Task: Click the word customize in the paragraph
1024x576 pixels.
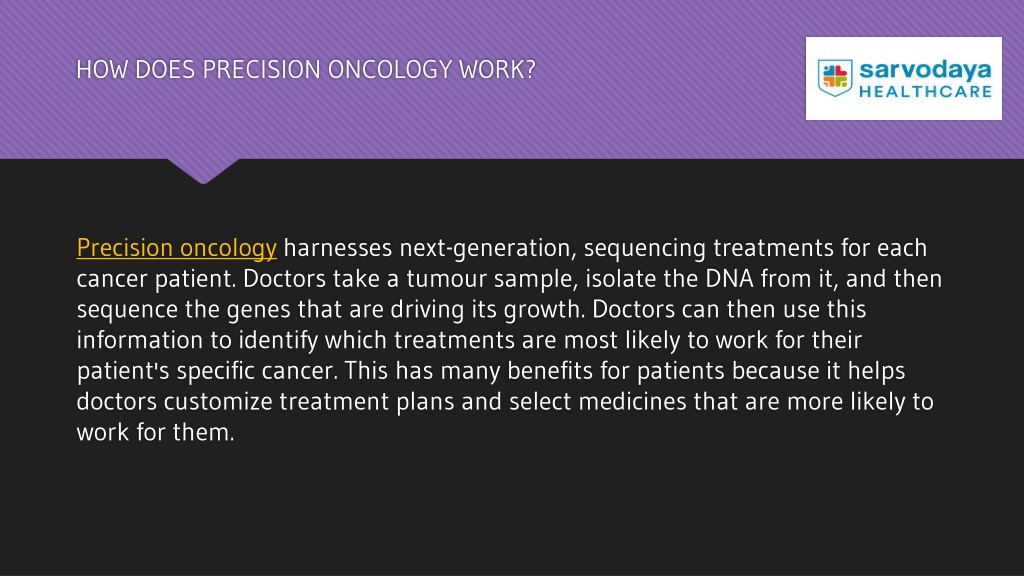Action: click(217, 402)
